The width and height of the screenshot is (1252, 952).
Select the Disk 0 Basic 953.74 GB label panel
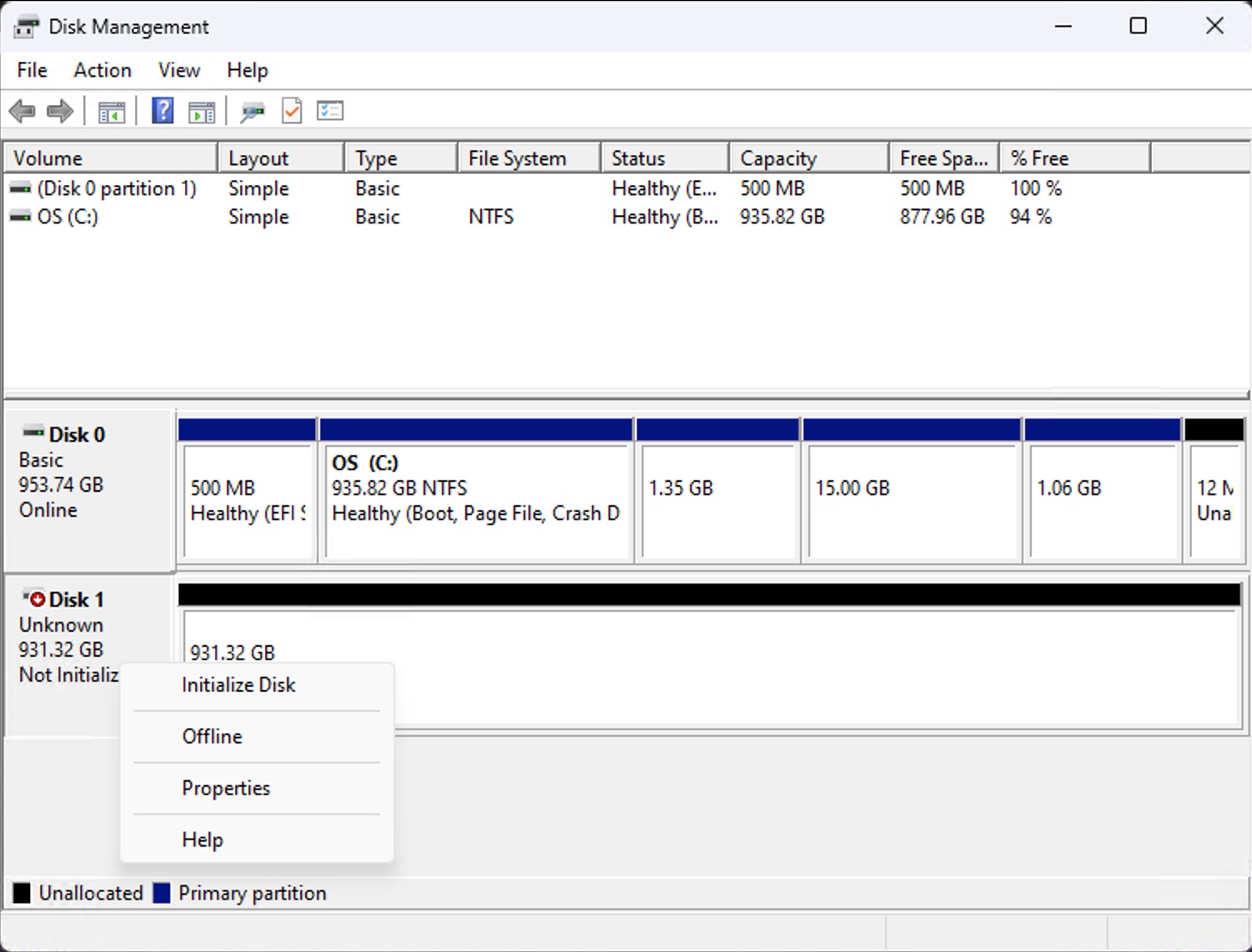tap(90, 490)
